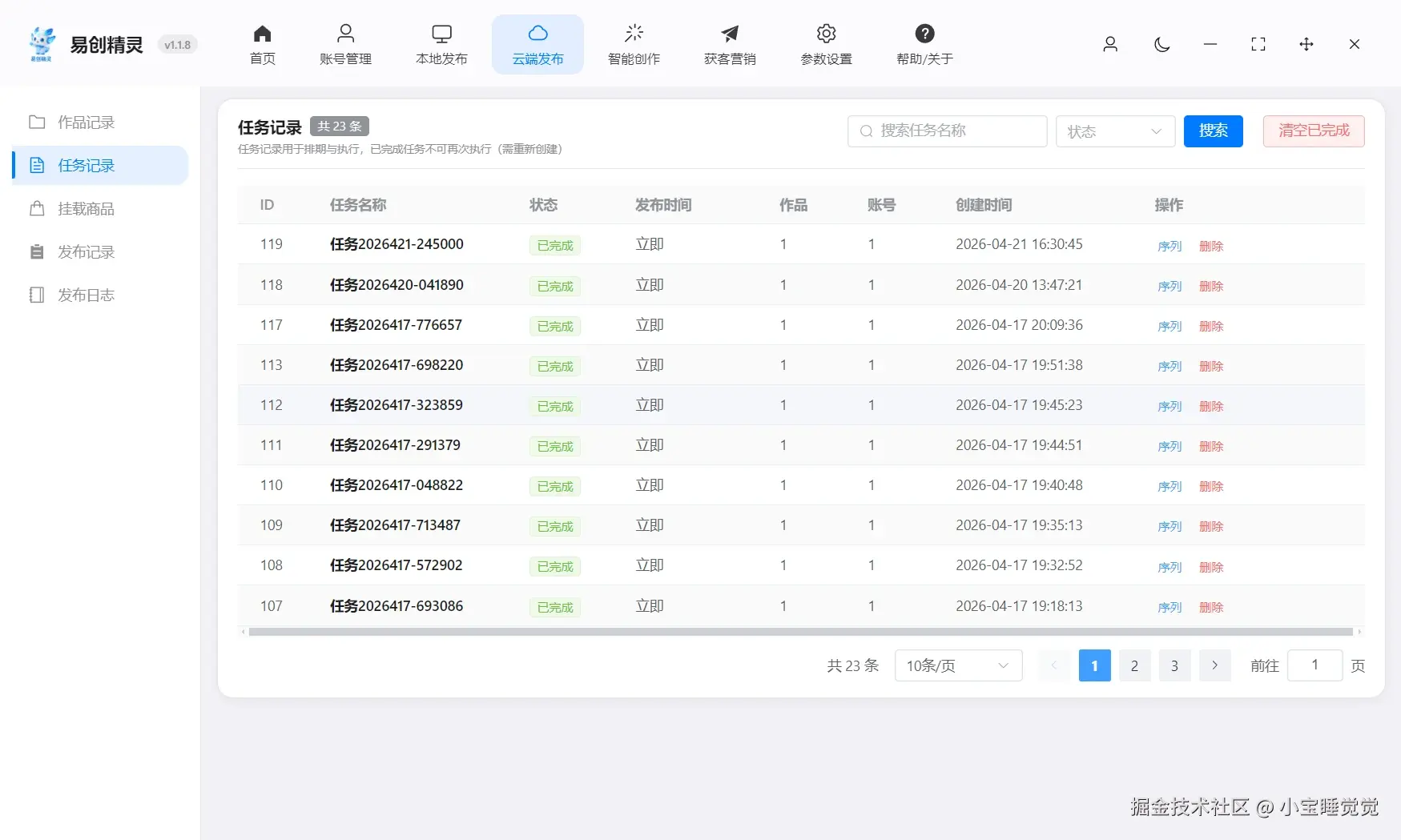Screen dimensions: 1401x840
Task: Open 本地发布 local publish panel
Action: (x=441, y=44)
